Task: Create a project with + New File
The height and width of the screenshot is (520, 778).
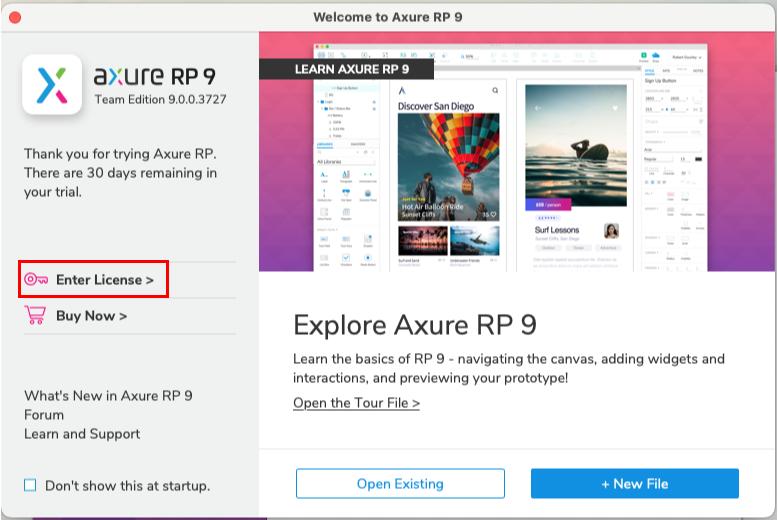Action: tap(634, 484)
